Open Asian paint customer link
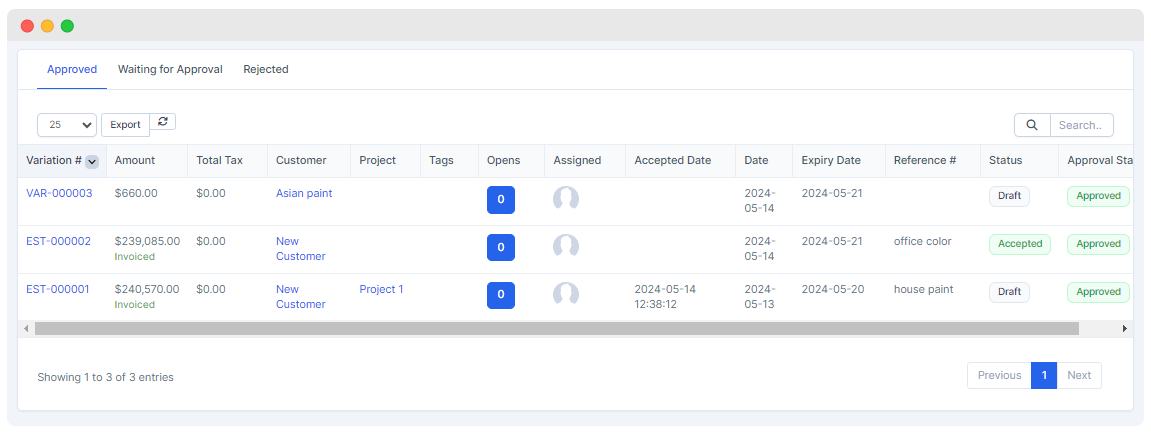Image resolution: width=1151 pixels, height=435 pixels. (304, 193)
